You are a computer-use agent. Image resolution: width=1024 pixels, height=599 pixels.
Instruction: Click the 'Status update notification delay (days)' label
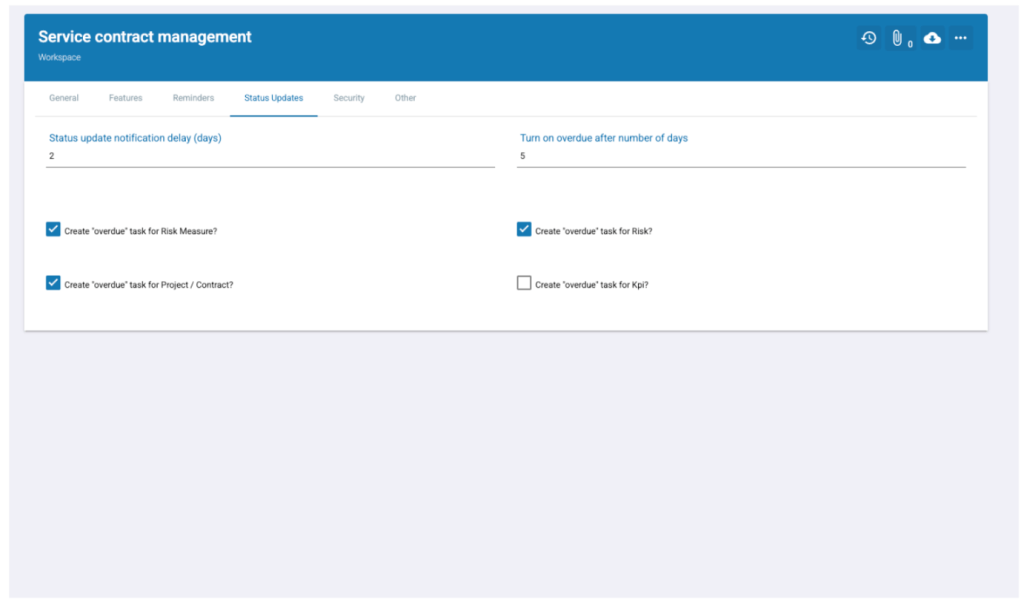click(x=135, y=138)
